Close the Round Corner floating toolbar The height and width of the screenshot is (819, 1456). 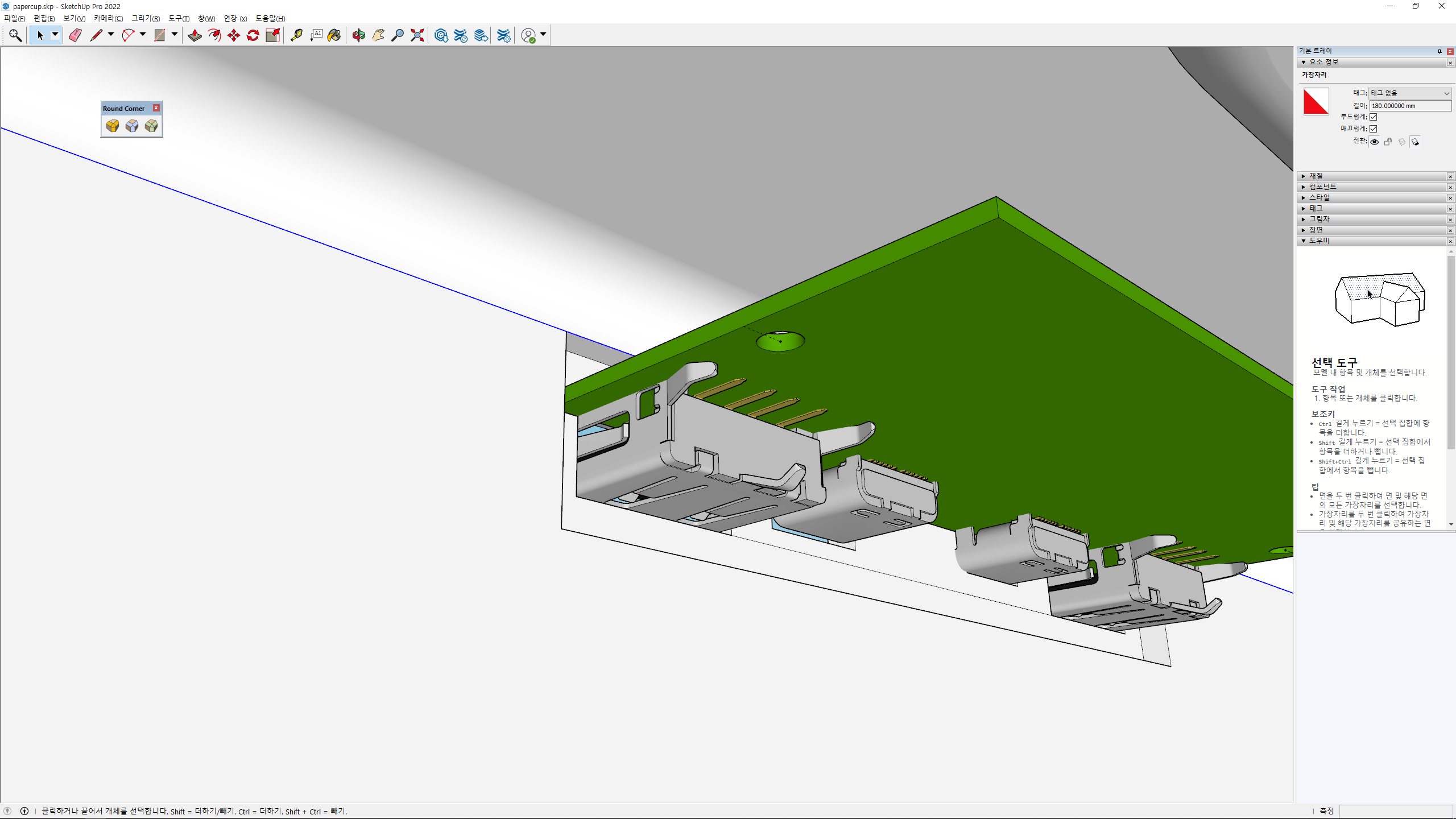156,108
